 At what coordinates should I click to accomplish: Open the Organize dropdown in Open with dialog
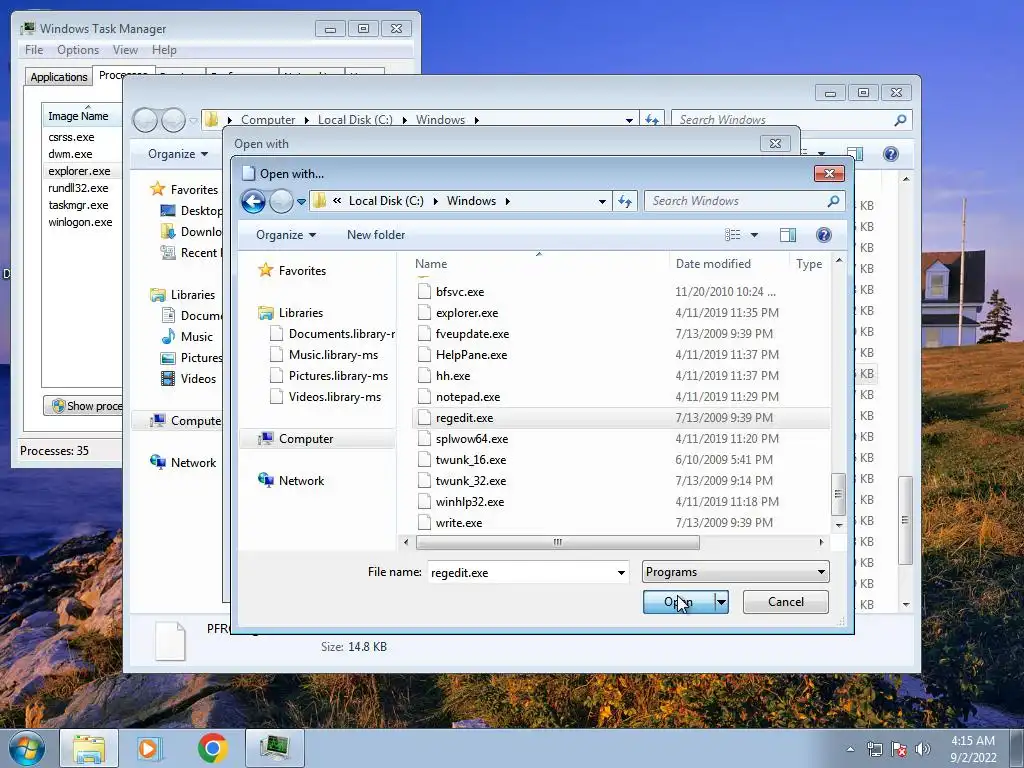pyautogui.click(x=285, y=234)
